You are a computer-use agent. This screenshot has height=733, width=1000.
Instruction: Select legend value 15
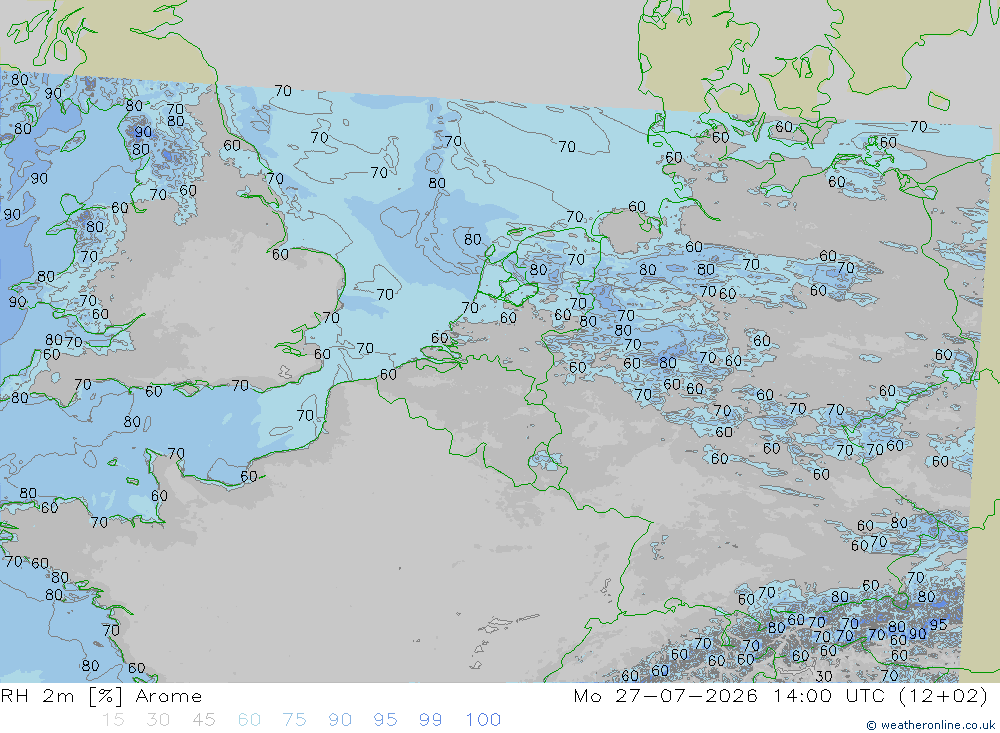point(113,720)
